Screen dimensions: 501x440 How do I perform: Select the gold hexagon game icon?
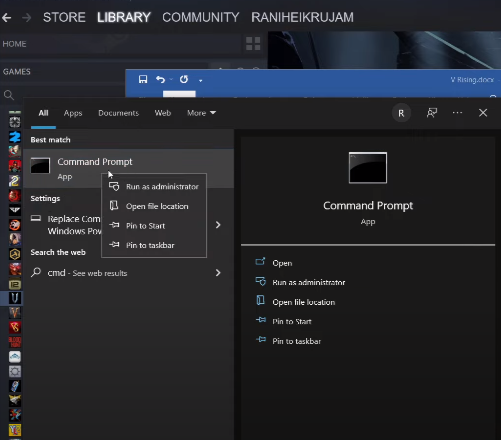pyautogui.click(x=15, y=254)
